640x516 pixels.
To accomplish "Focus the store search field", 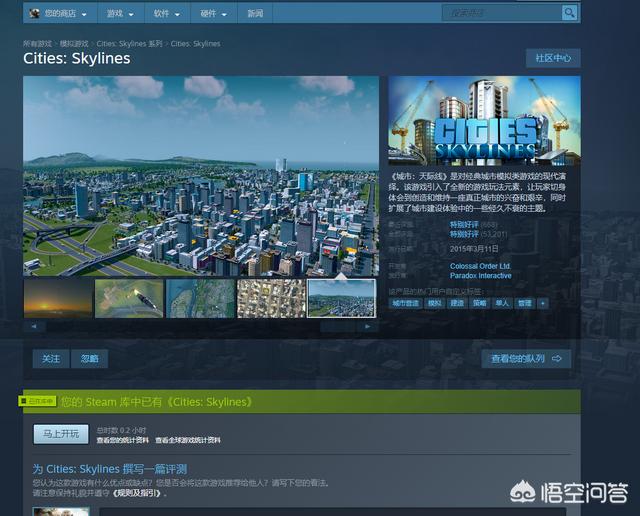I will [502, 13].
